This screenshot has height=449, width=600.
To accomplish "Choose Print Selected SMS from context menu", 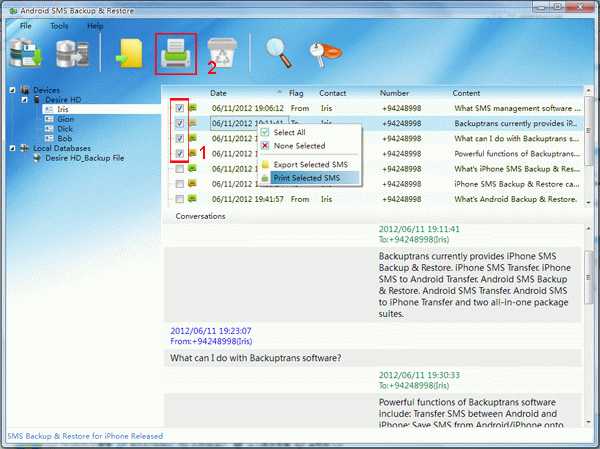I will (x=304, y=177).
